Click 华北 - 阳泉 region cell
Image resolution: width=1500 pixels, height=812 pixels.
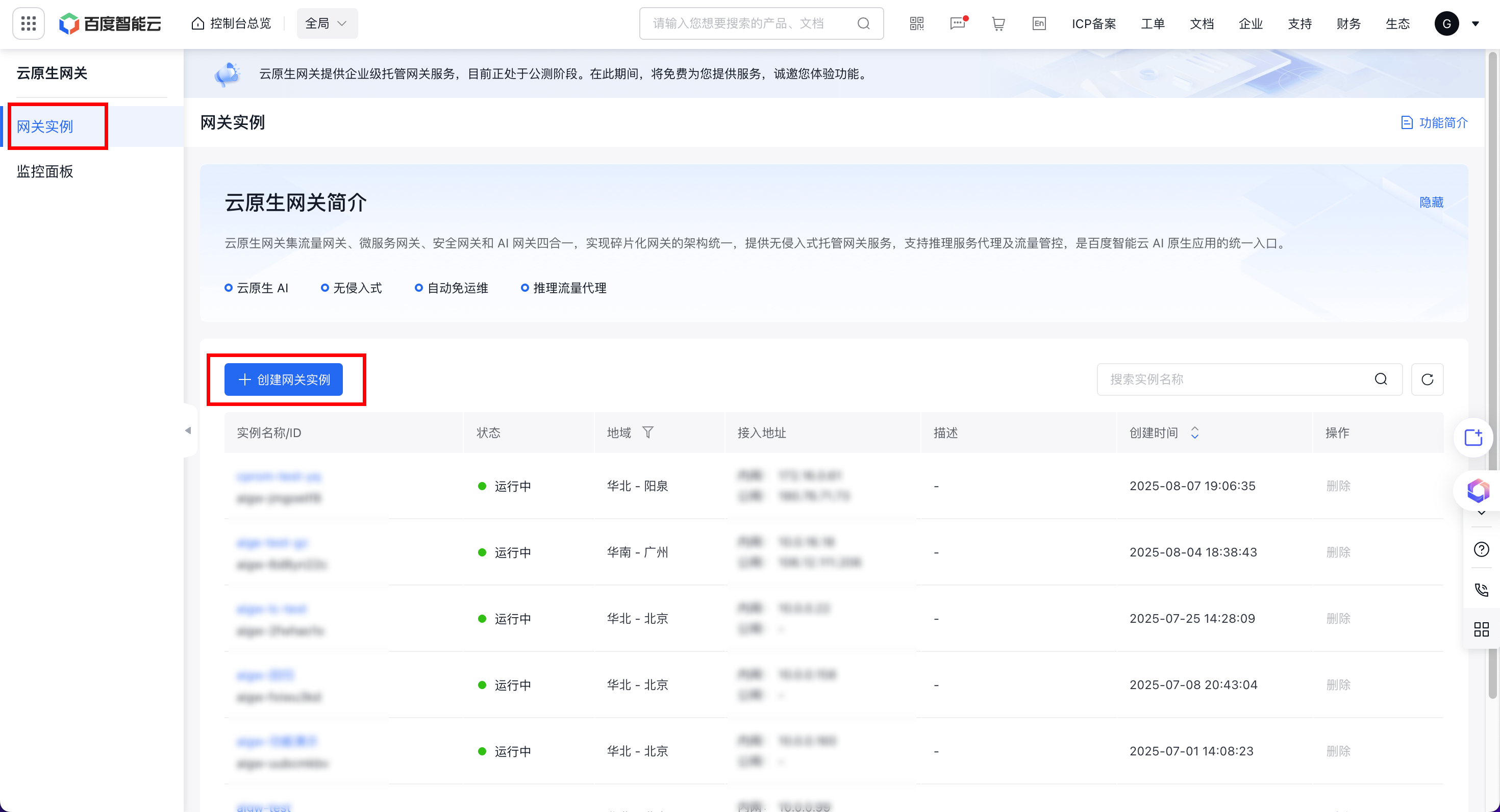pos(637,486)
